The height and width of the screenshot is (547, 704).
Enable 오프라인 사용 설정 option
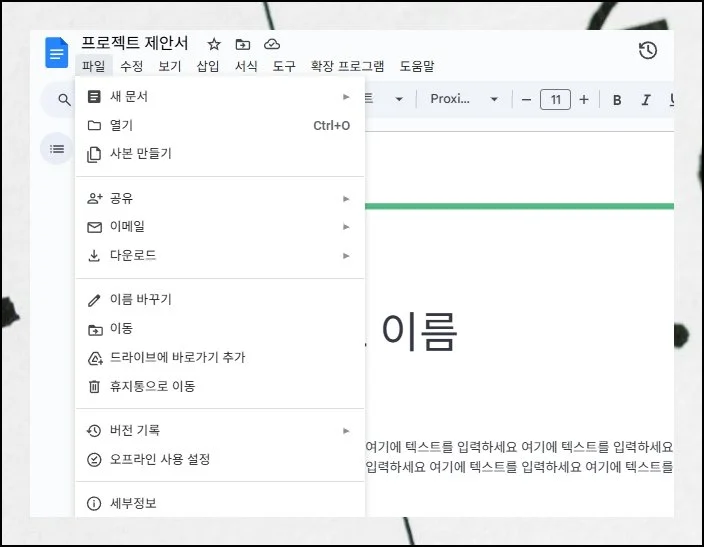[x=160, y=460]
